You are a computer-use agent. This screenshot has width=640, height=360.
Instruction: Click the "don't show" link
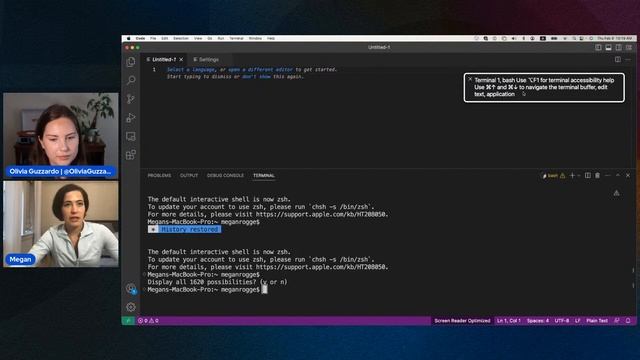pos(256,77)
